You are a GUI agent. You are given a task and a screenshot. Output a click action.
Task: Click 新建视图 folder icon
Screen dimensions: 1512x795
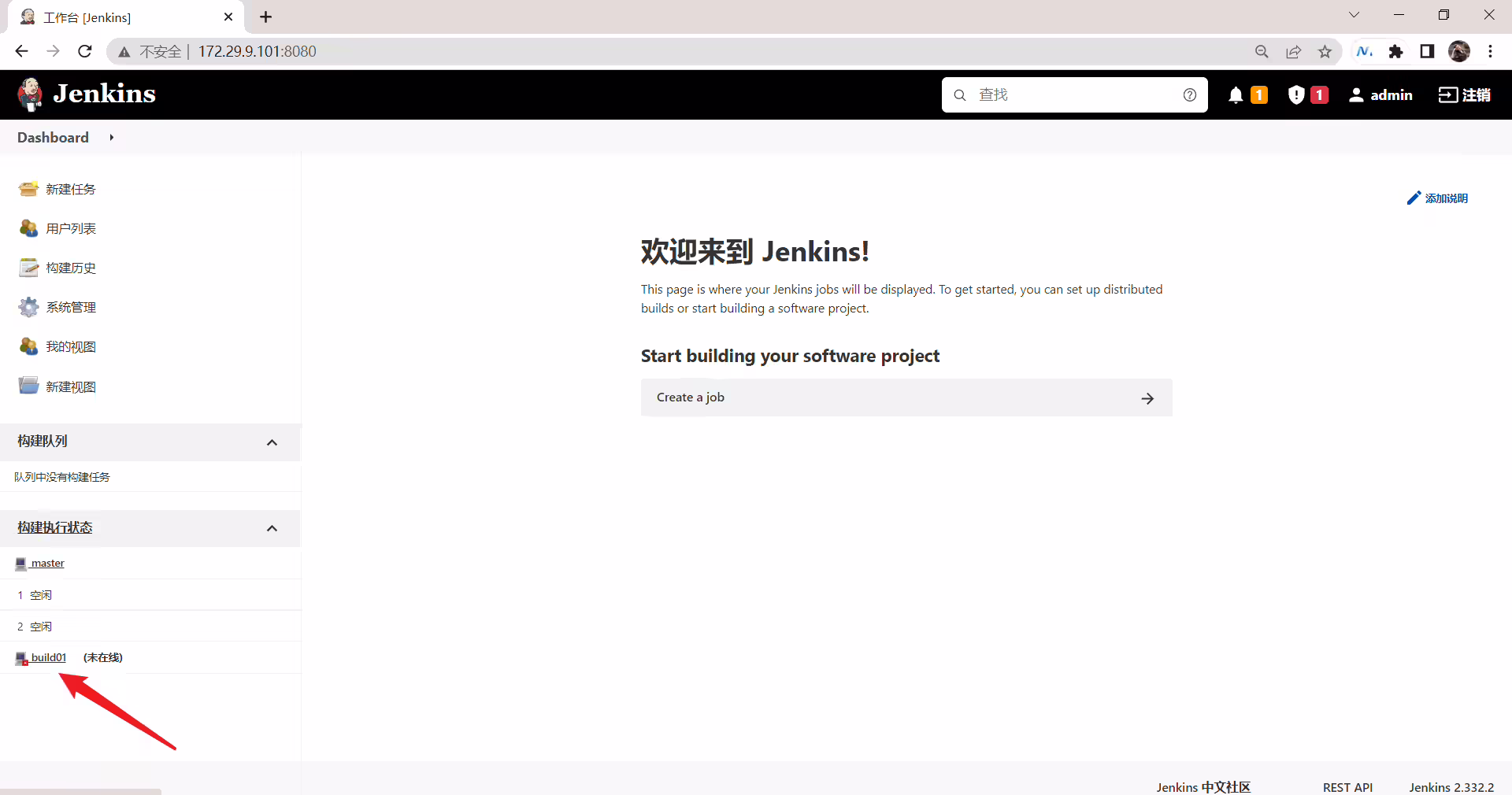point(29,386)
